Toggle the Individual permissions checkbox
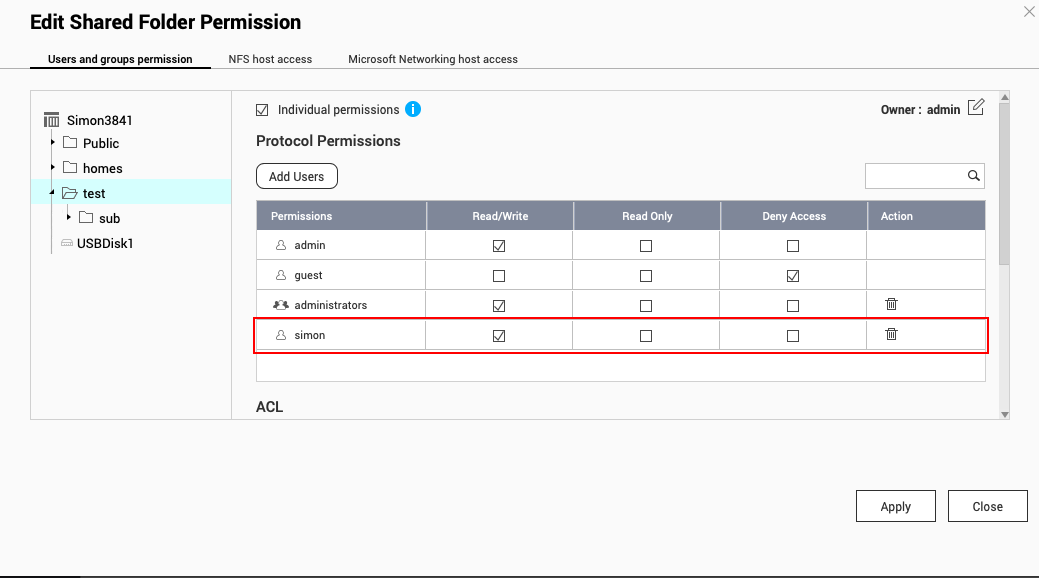Viewport: 1039px width, 578px height. (263, 110)
